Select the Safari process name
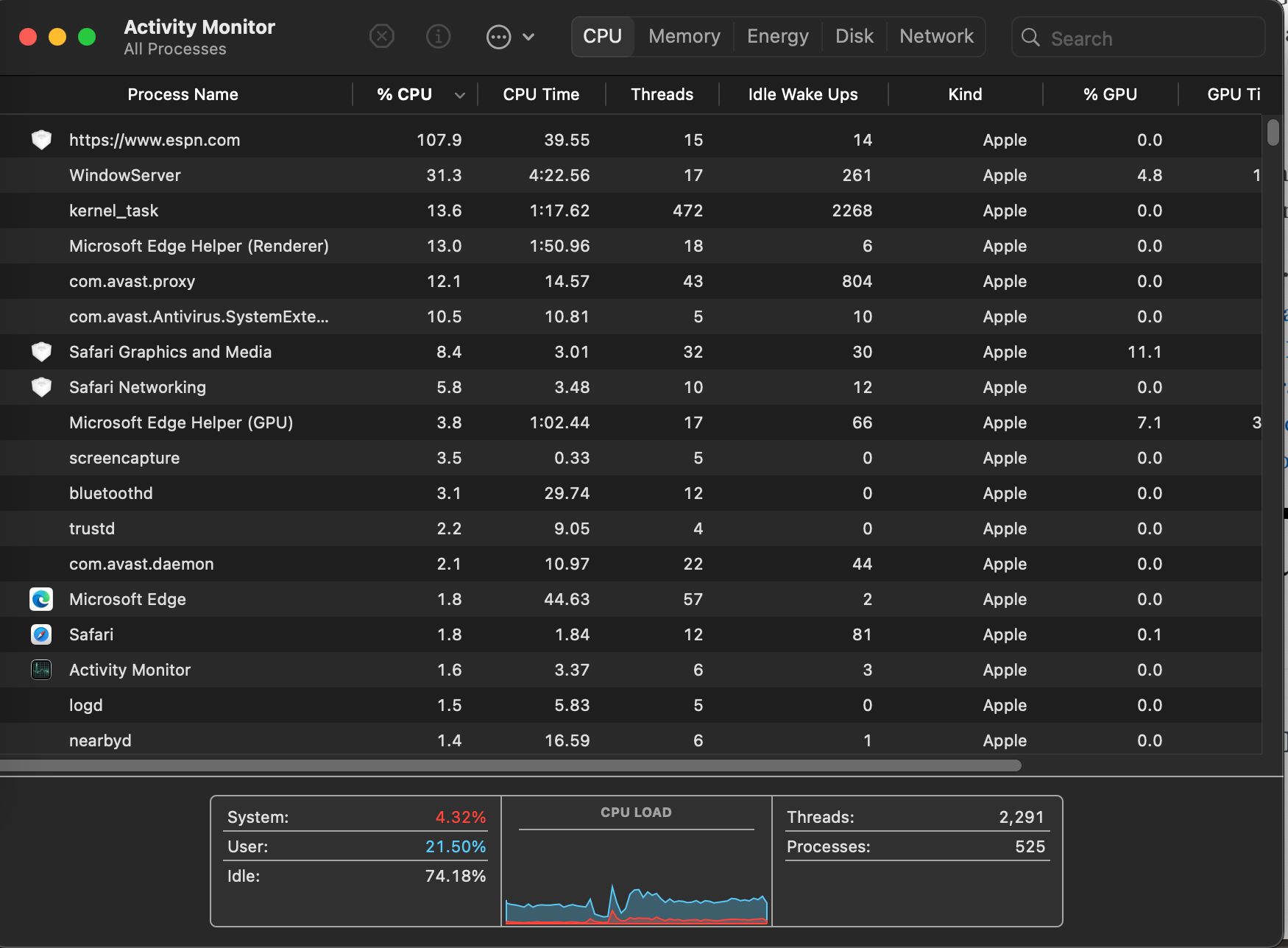This screenshot has width=1288, height=948. click(91, 634)
